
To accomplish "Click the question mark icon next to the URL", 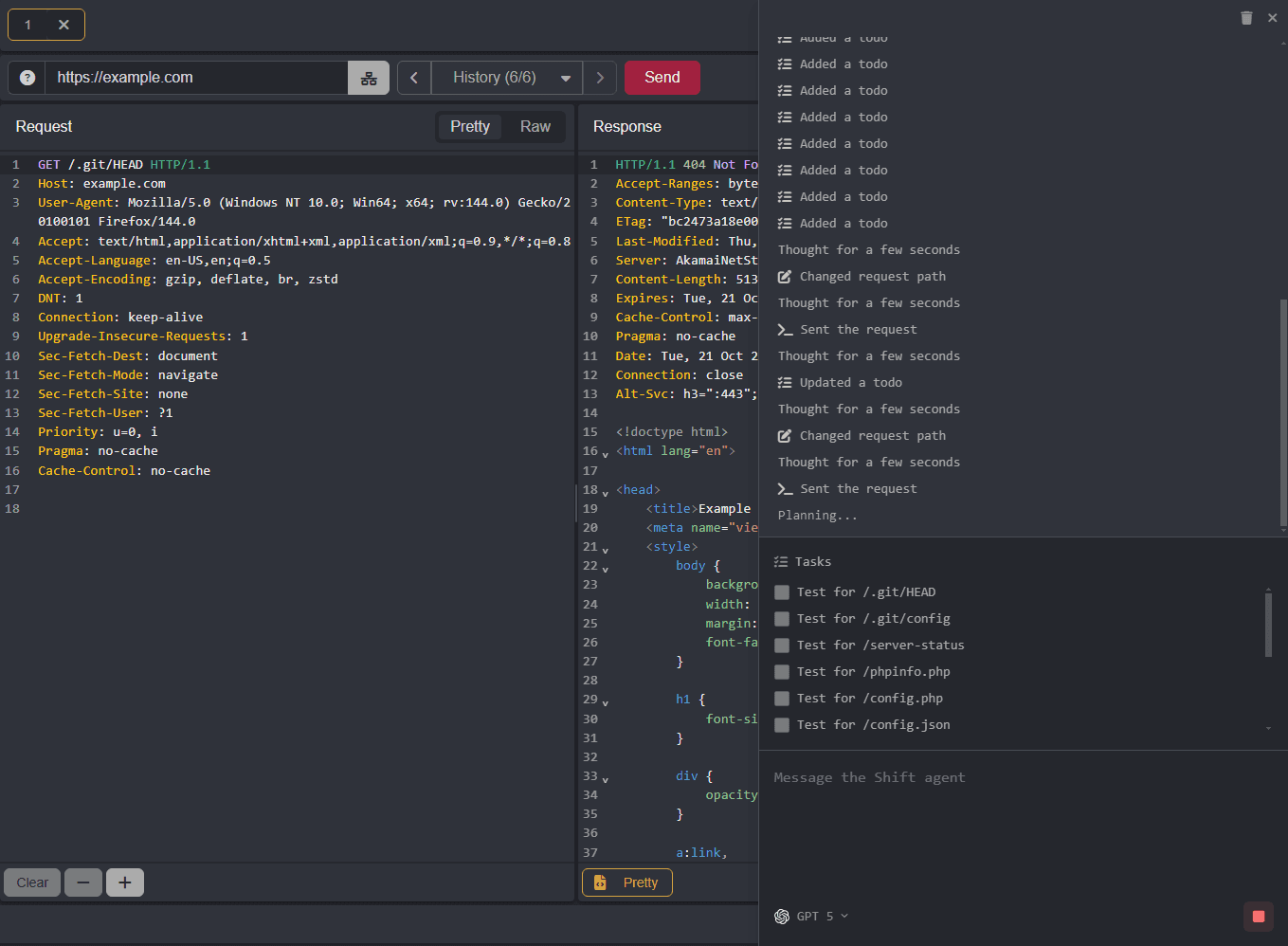I will point(26,77).
